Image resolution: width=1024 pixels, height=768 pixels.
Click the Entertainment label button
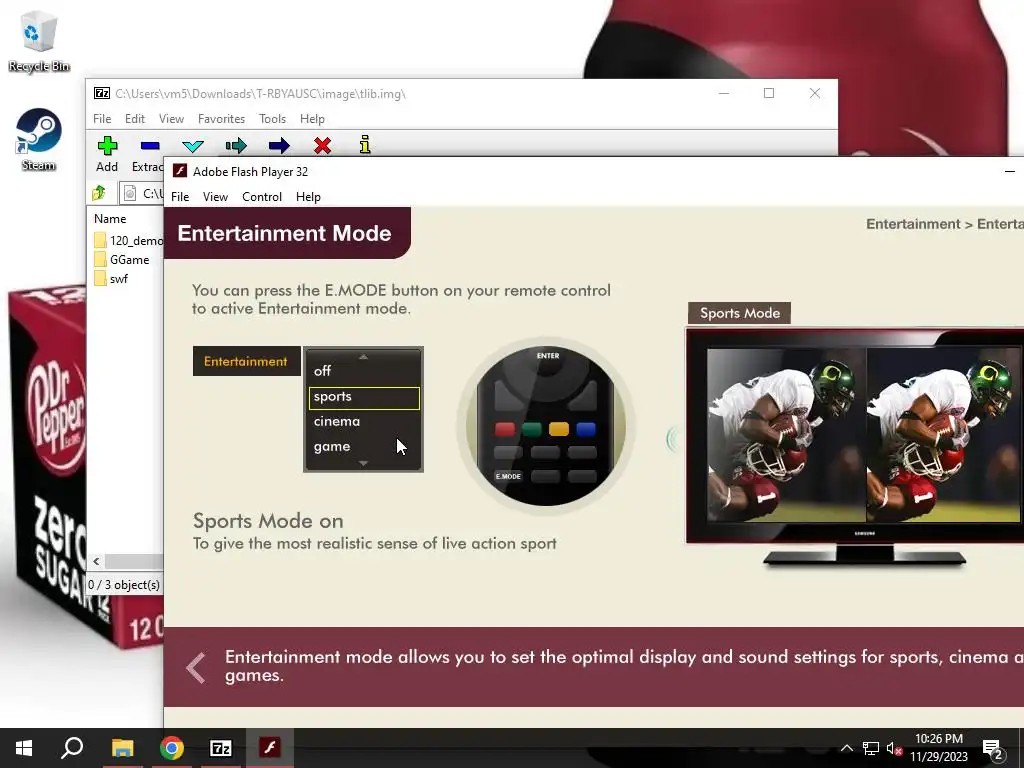pos(246,361)
